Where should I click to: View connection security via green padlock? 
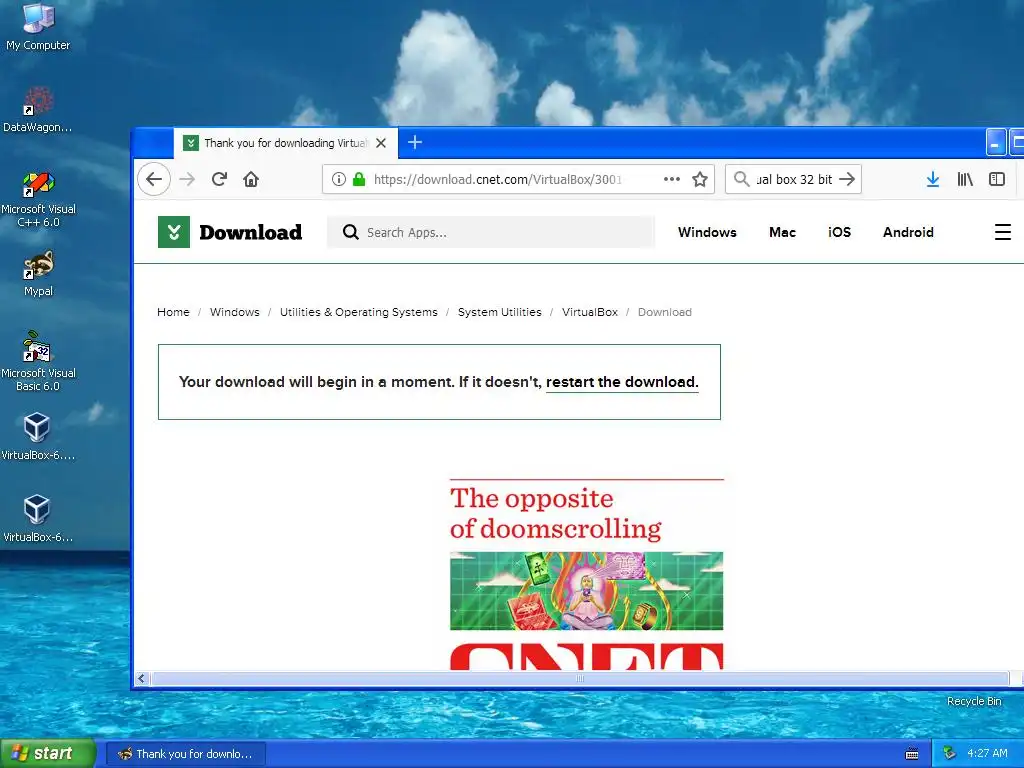coord(359,179)
